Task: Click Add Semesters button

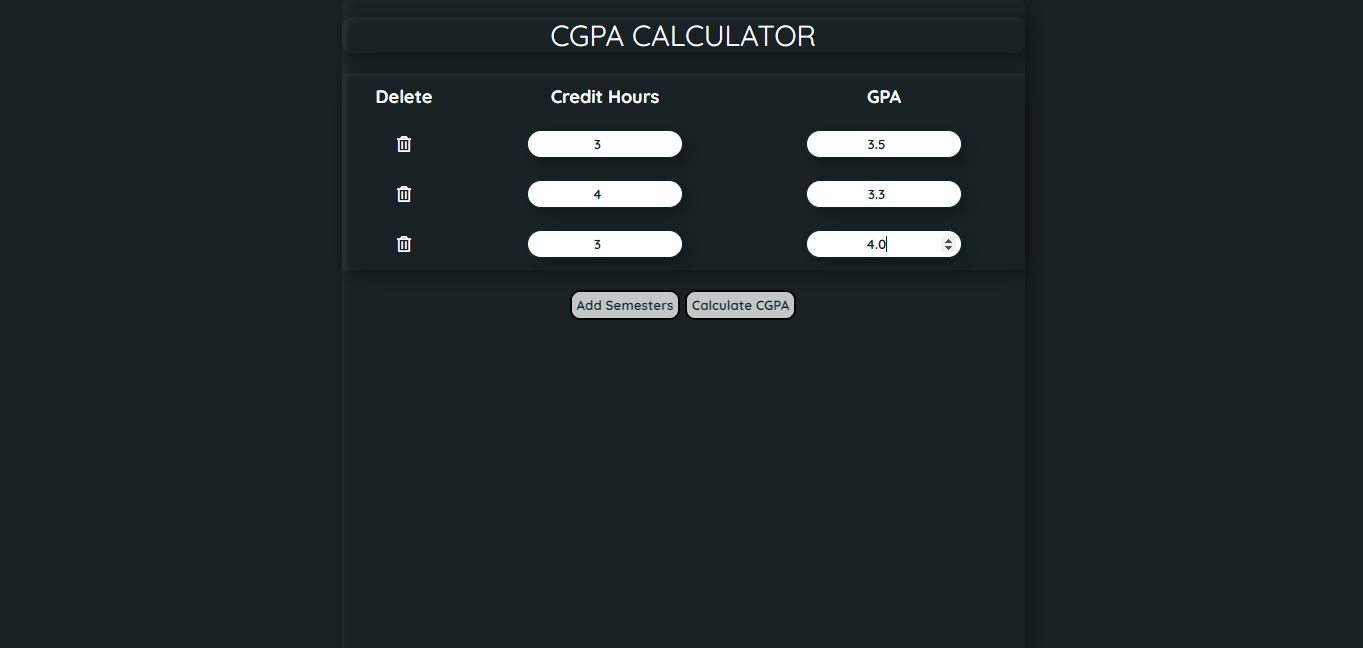Action: tap(624, 305)
